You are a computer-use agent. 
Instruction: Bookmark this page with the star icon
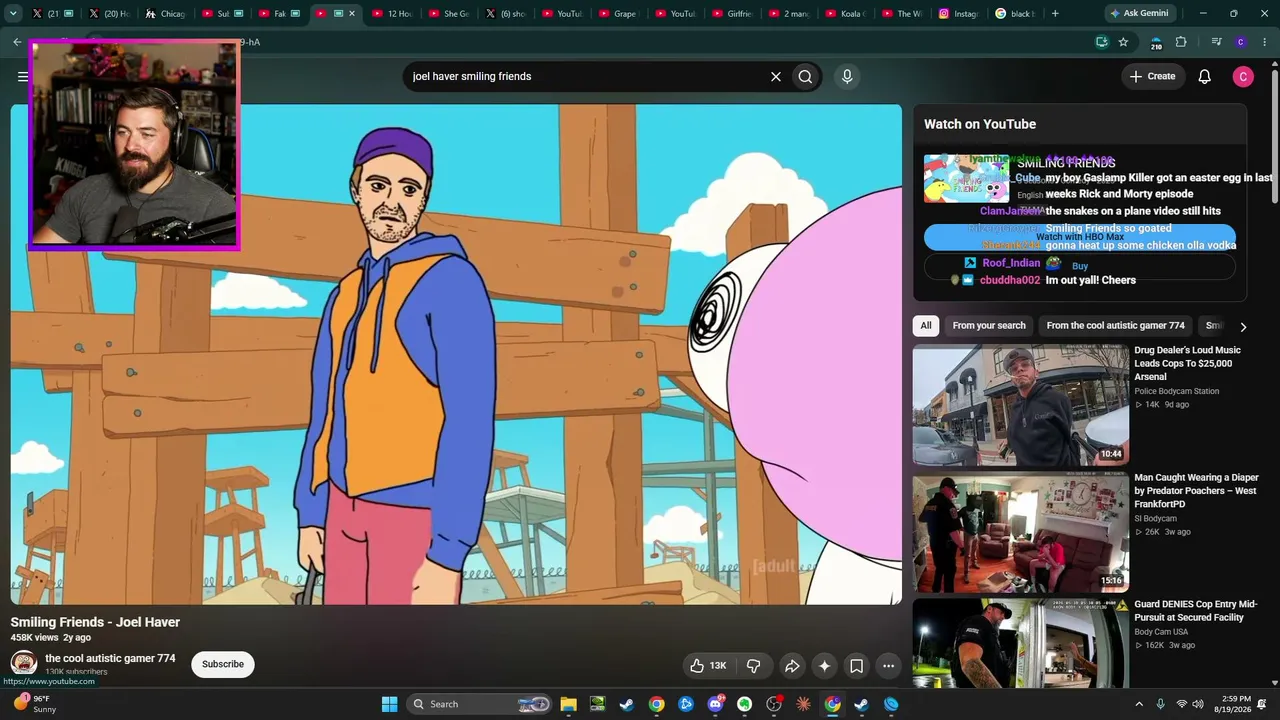1123,42
